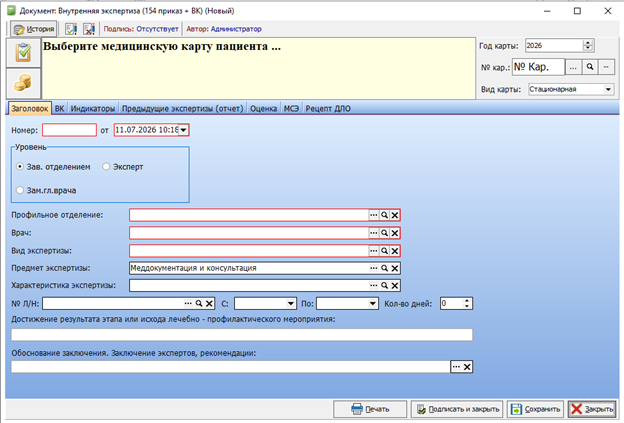Switch to the ВК tab

(59, 108)
